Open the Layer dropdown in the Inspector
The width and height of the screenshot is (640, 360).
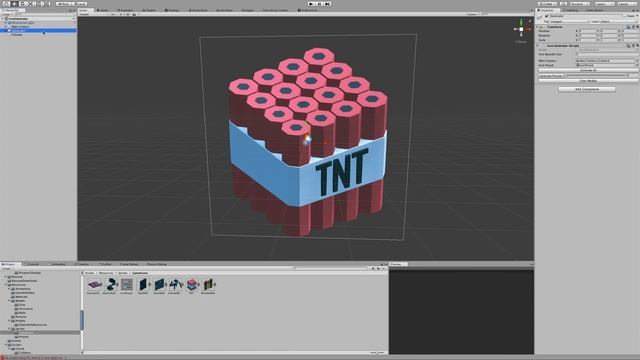tap(619, 21)
